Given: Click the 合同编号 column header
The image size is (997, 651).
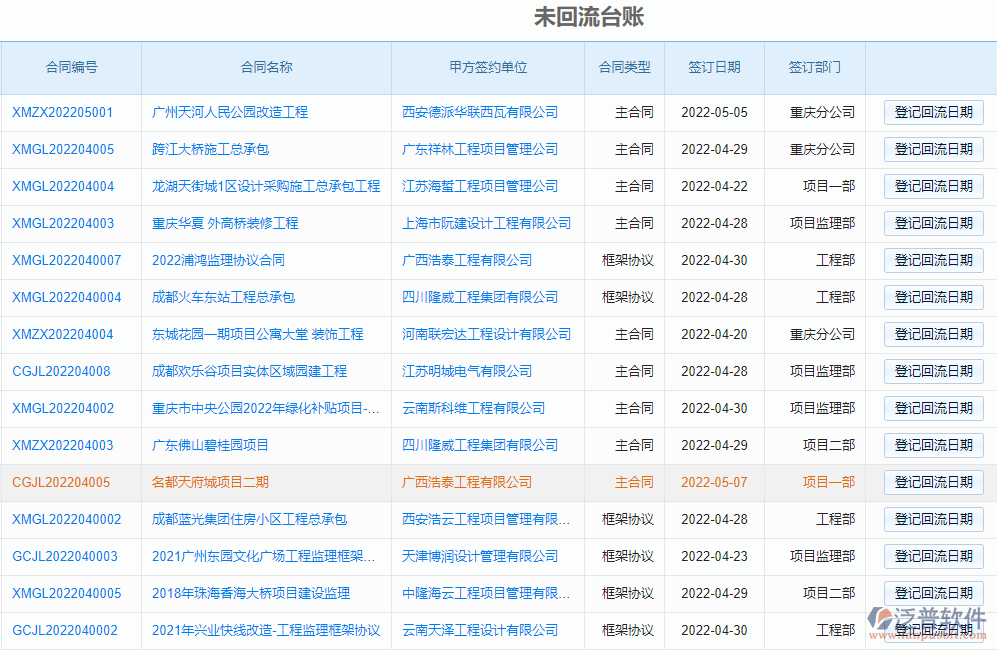Looking at the screenshot, I should tap(71, 67).
